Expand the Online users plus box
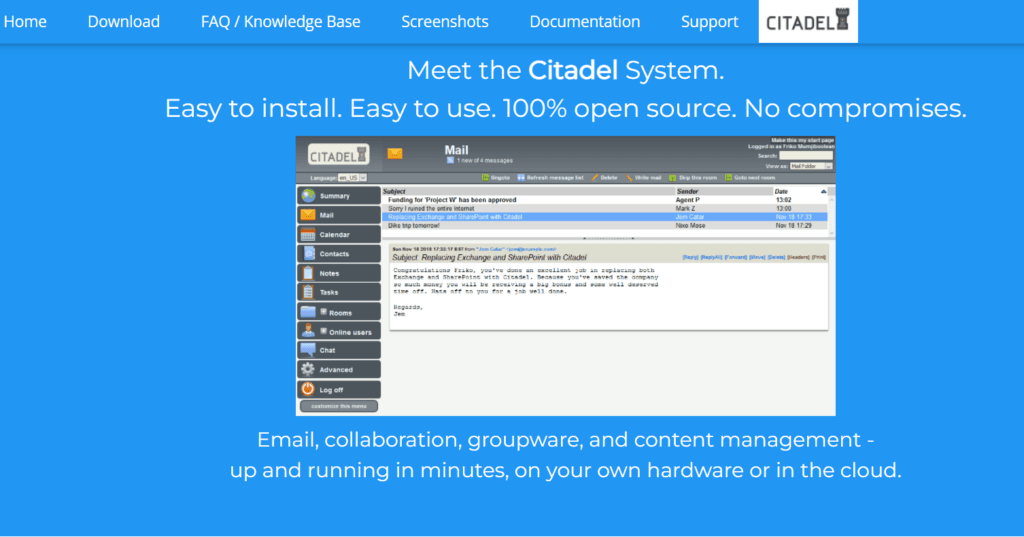1024x537 pixels. coord(323,331)
